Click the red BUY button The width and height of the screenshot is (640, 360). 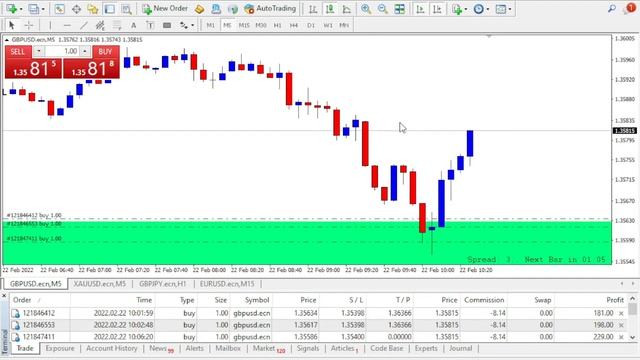click(x=105, y=51)
